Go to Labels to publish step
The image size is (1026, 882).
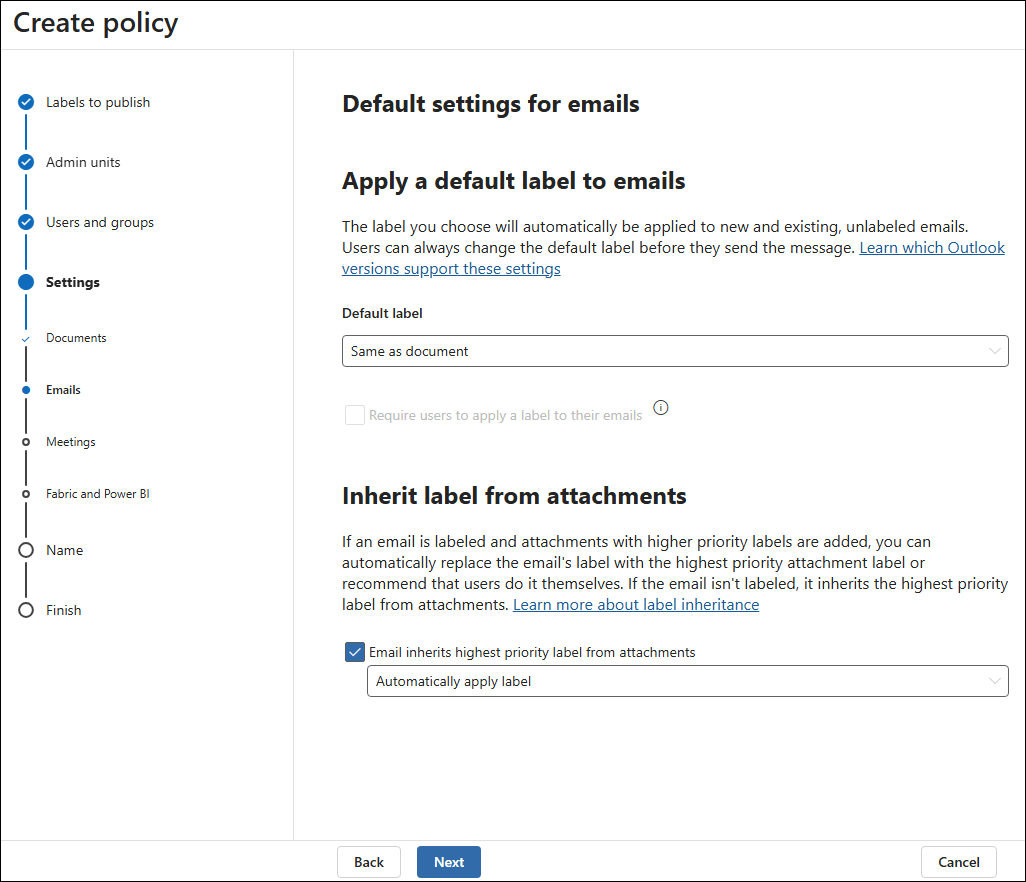coord(98,102)
